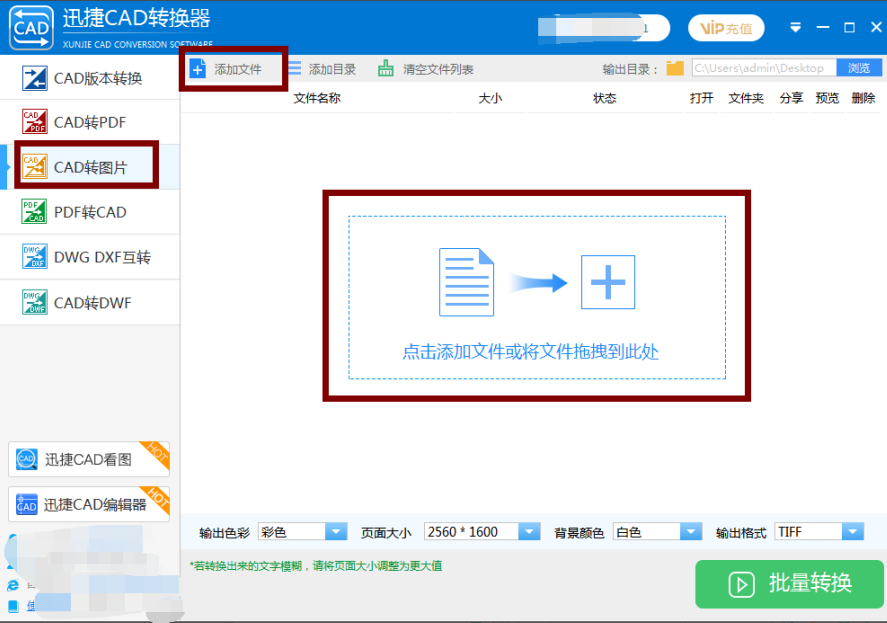
Task: Click the 输出目录 label
Action: 630,69
